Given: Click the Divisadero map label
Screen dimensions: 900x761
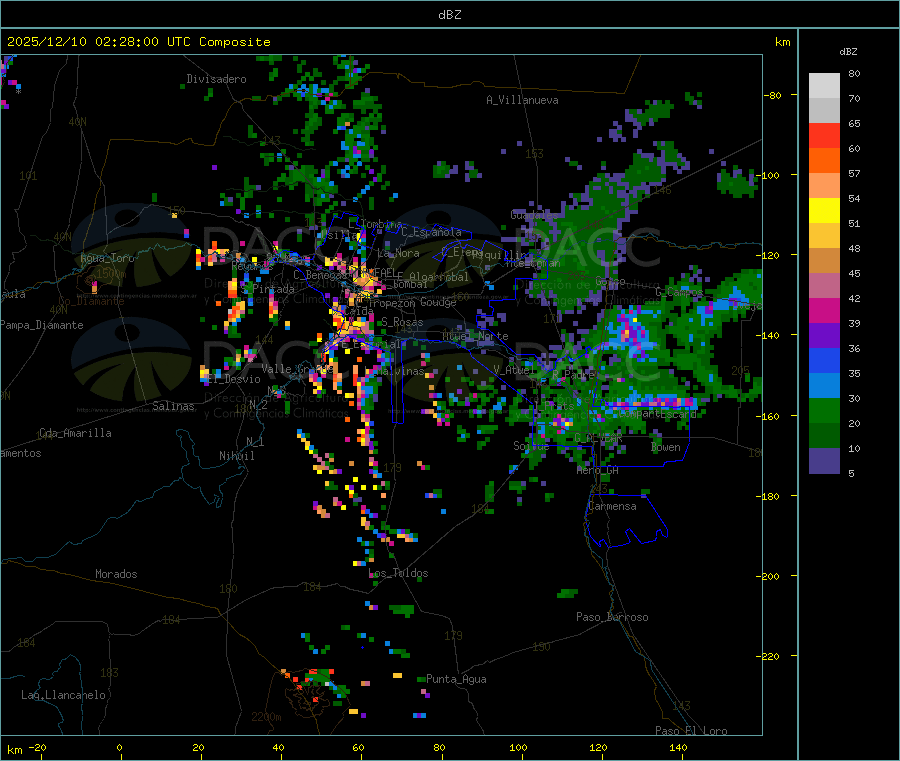Looking at the screenshot, I should click(216, 79).
